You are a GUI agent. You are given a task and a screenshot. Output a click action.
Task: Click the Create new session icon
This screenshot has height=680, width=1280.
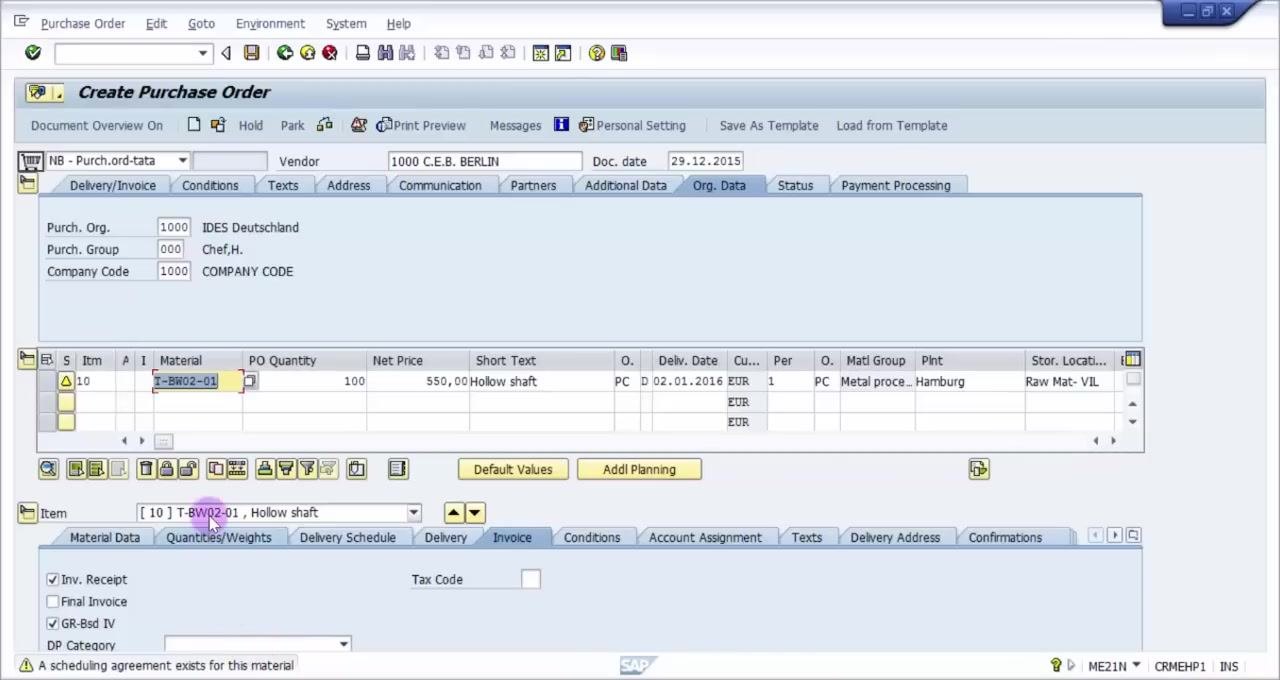(x=541, y=53)
